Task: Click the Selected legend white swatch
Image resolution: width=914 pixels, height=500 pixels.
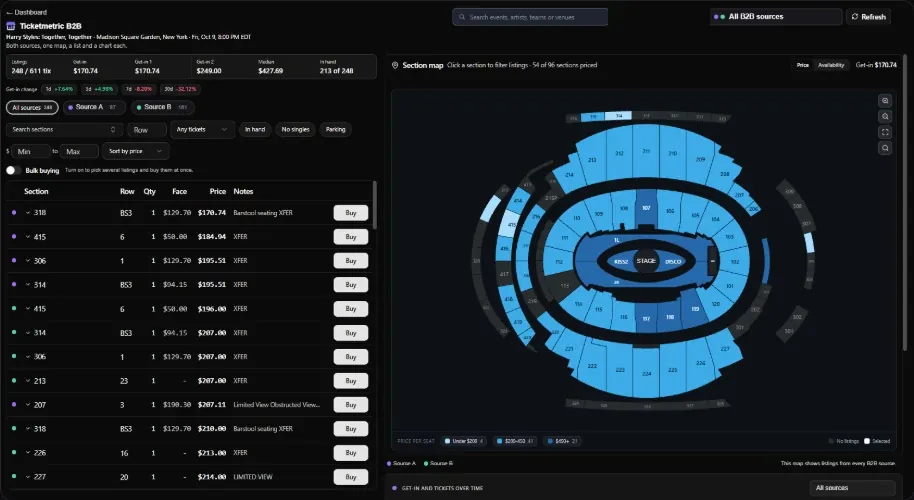Action: [867, 441]
